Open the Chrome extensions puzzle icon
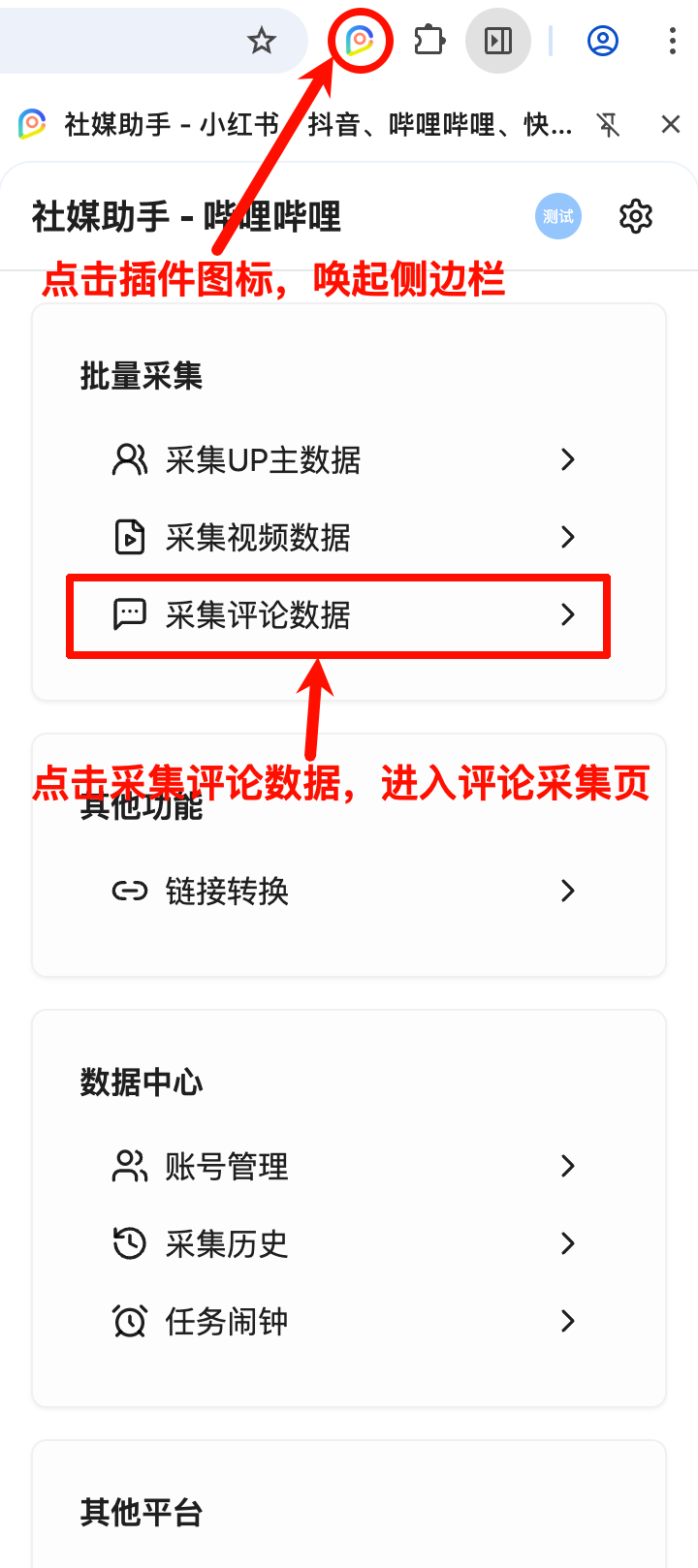This screenshot has width=698, height=1568. (x=429, y=41)
